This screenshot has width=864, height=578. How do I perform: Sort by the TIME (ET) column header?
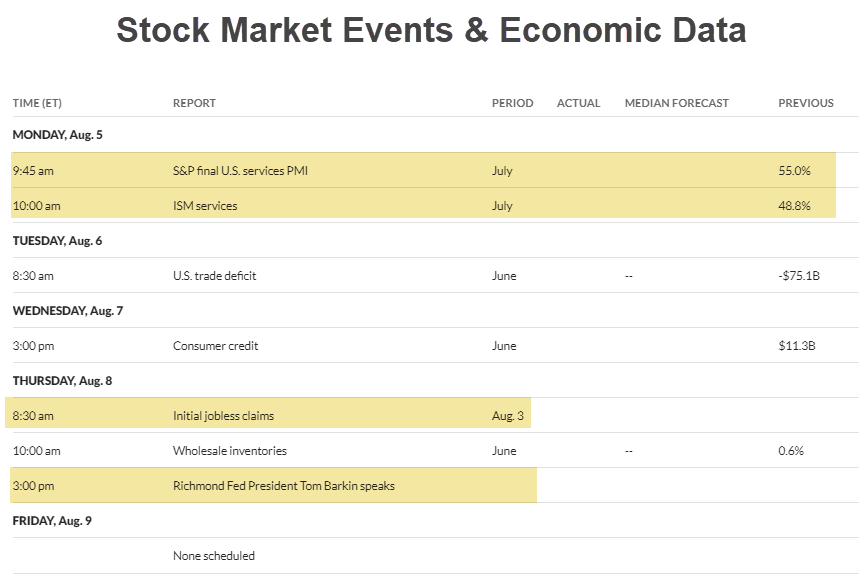coord(37,102)
